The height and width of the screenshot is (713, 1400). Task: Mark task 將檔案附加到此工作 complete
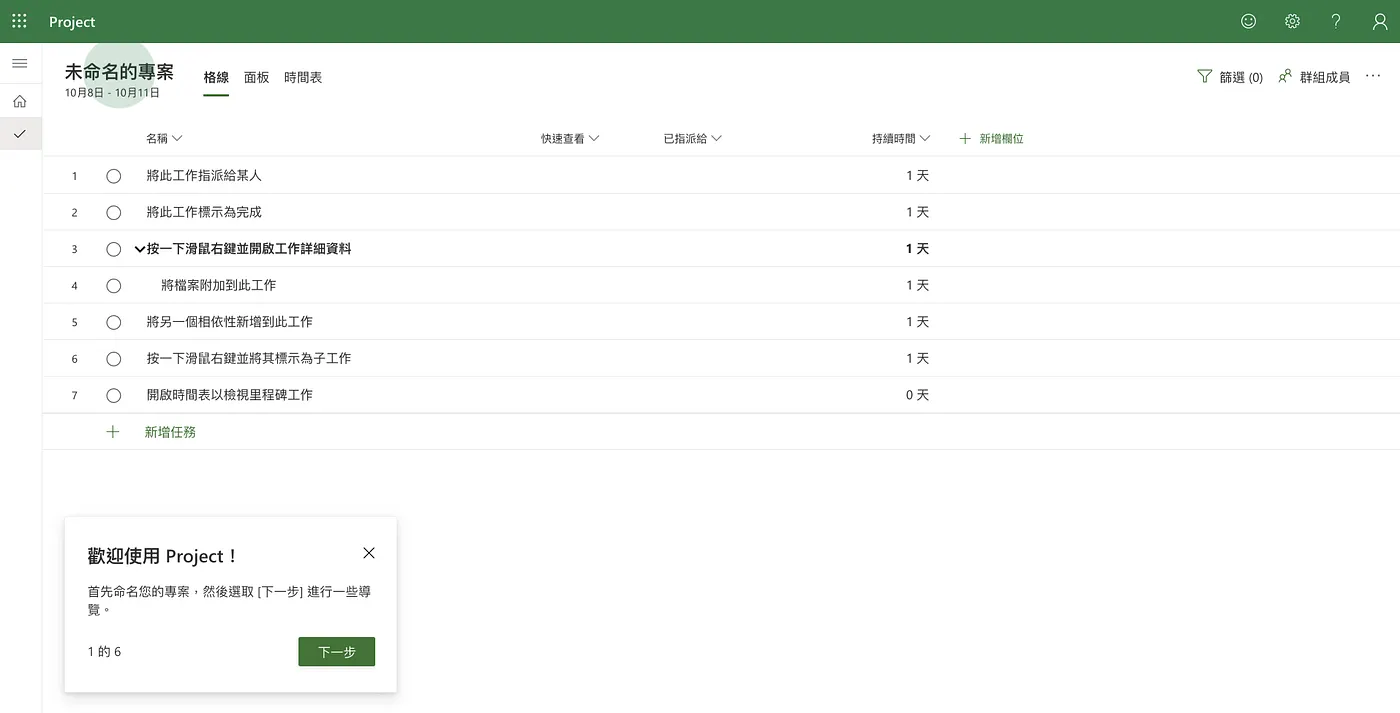(x=113, y=286)
